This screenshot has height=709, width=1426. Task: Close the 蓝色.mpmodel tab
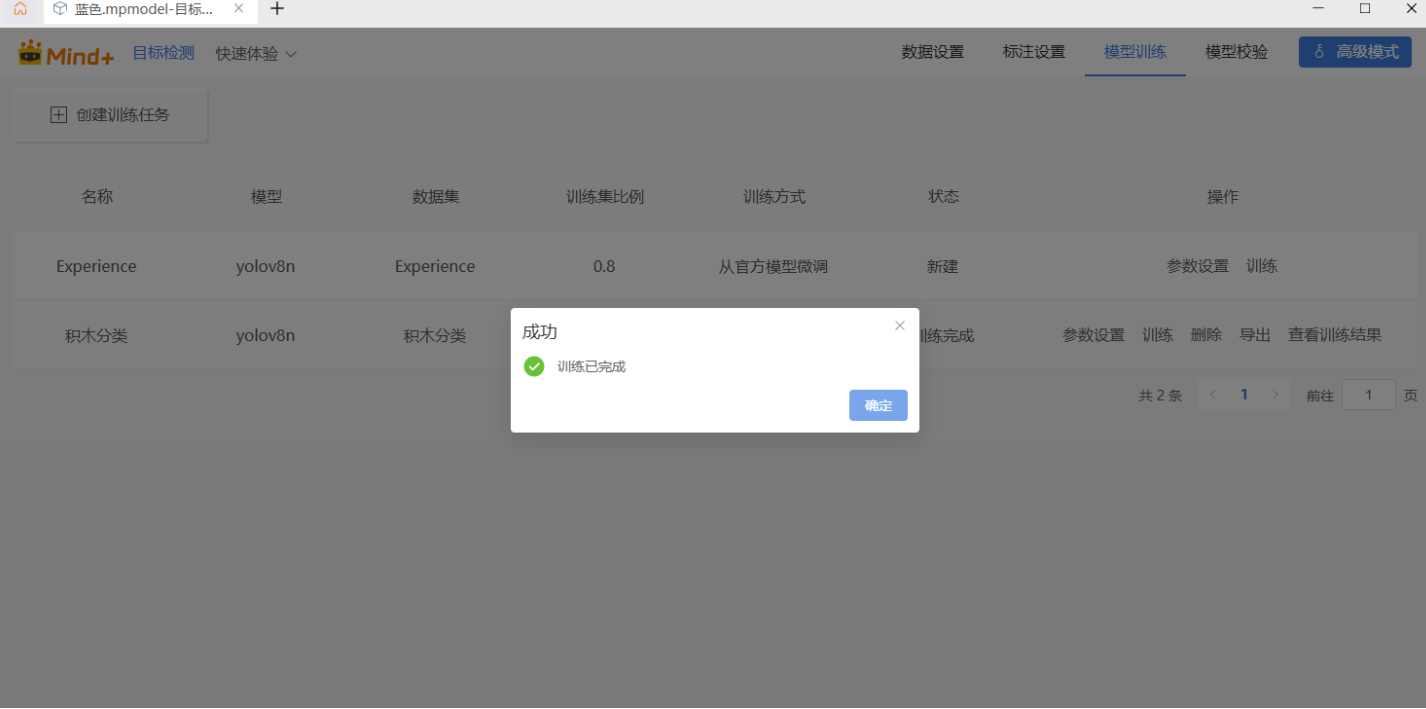[x=239, y=9]
